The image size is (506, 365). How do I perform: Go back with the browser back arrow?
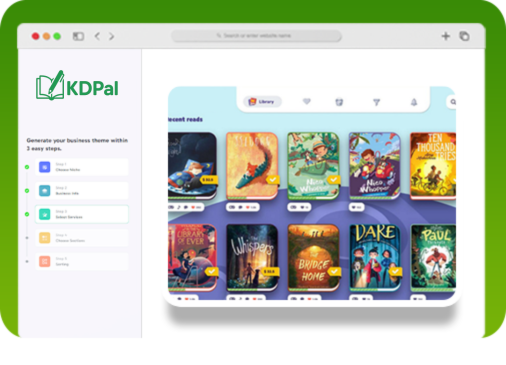[97, 36]
